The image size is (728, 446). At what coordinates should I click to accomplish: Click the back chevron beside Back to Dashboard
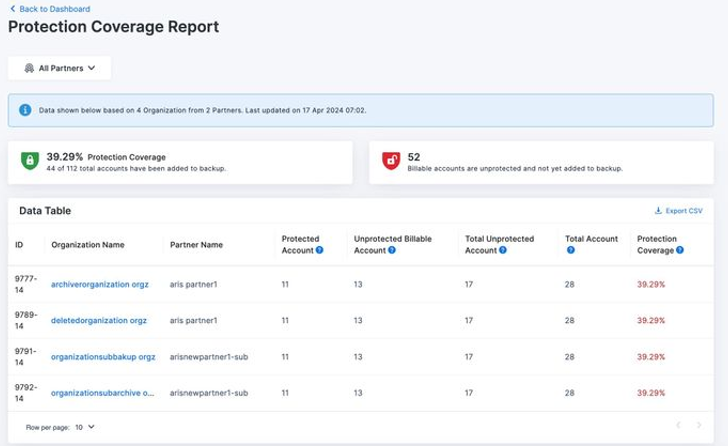(x=13, y=9)
